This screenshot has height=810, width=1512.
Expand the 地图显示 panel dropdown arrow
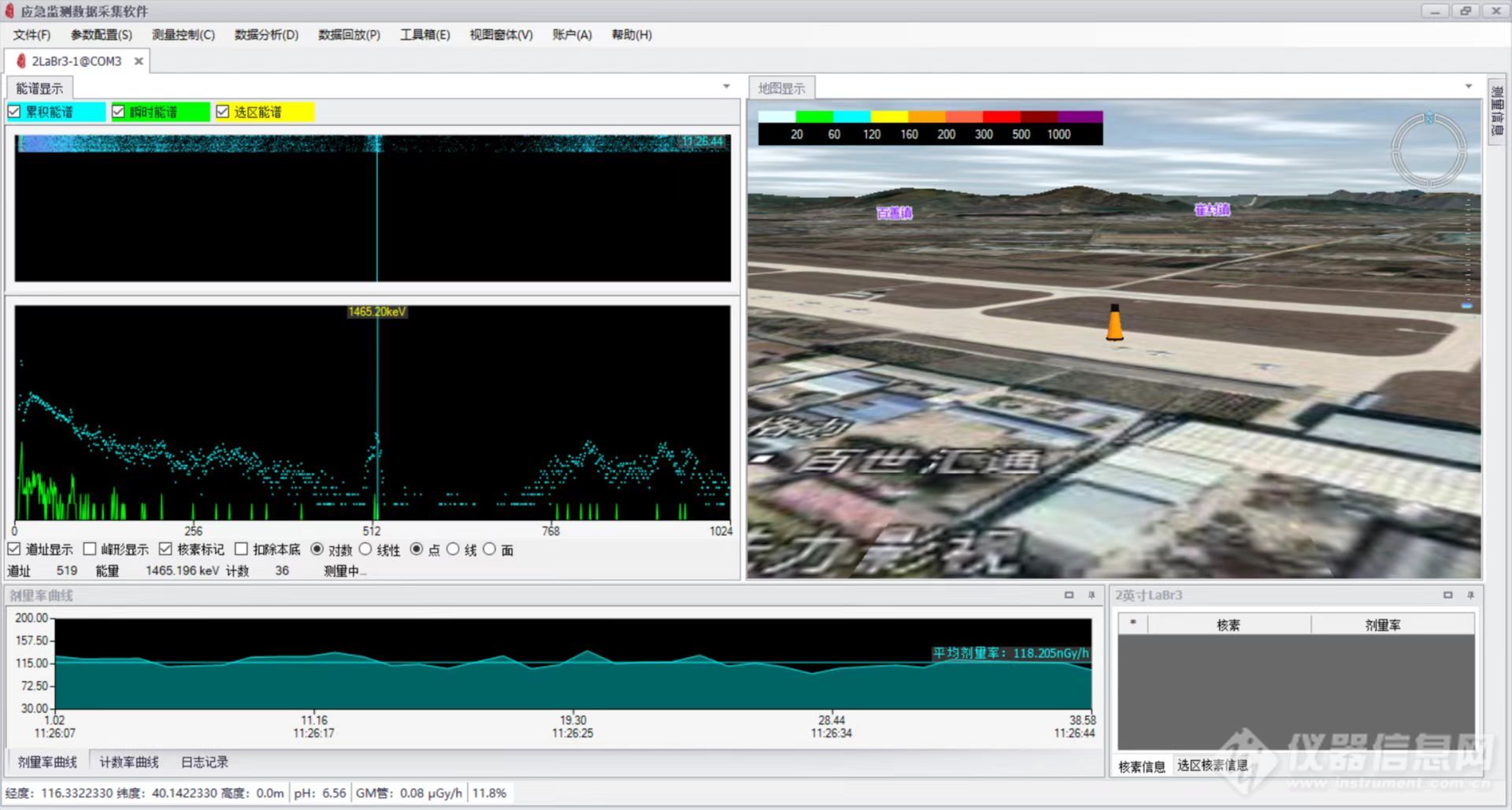[x=1469, y=87]
